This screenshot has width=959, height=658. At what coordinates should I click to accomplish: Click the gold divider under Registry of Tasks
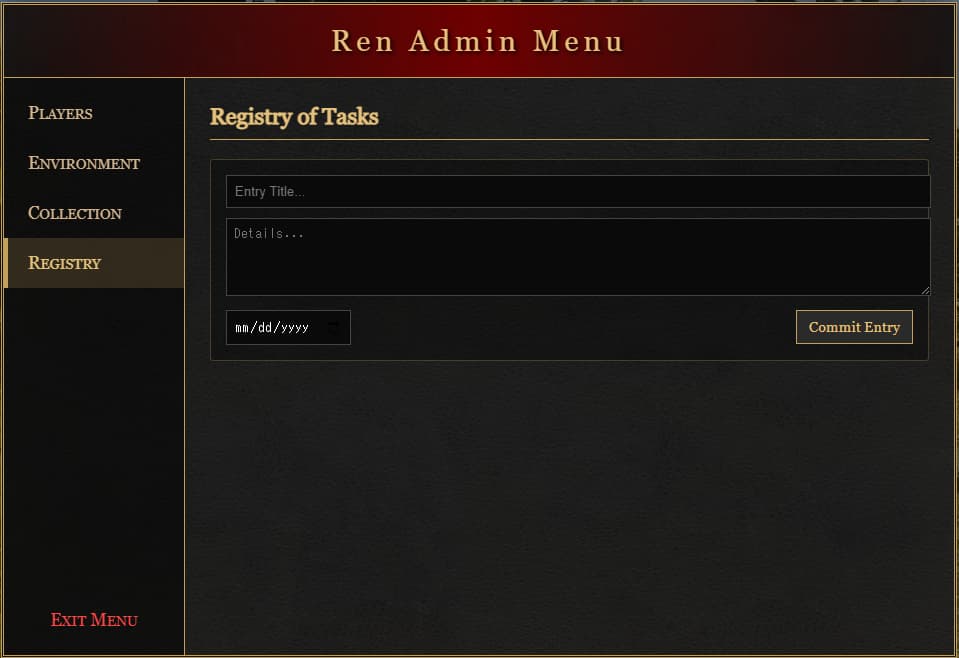coord(570,139)
